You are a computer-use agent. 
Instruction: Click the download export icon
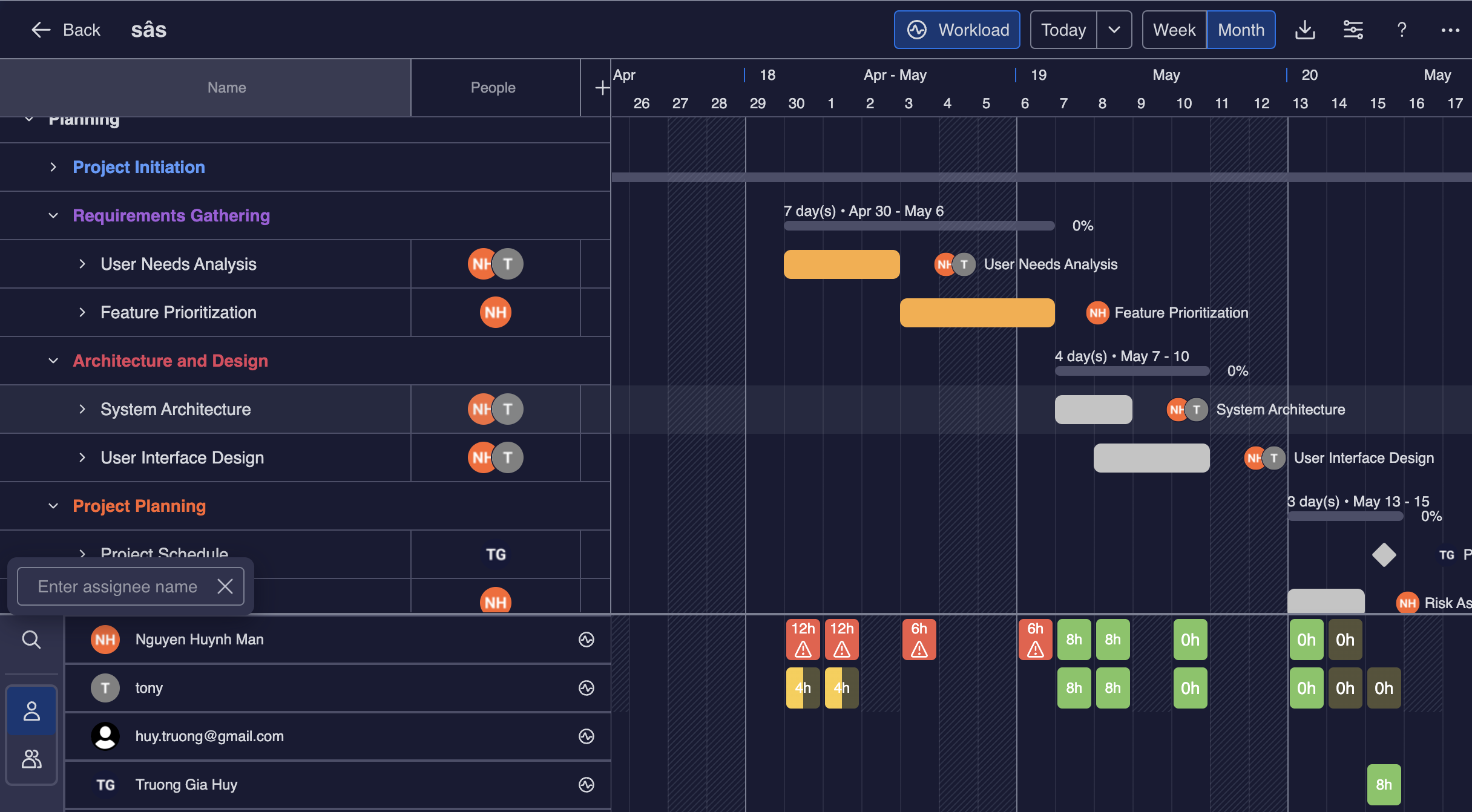1304,29
